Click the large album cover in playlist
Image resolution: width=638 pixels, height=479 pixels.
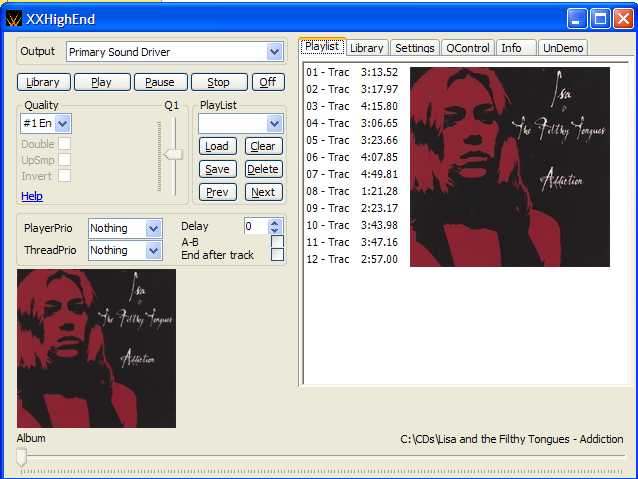click(510, 167)
